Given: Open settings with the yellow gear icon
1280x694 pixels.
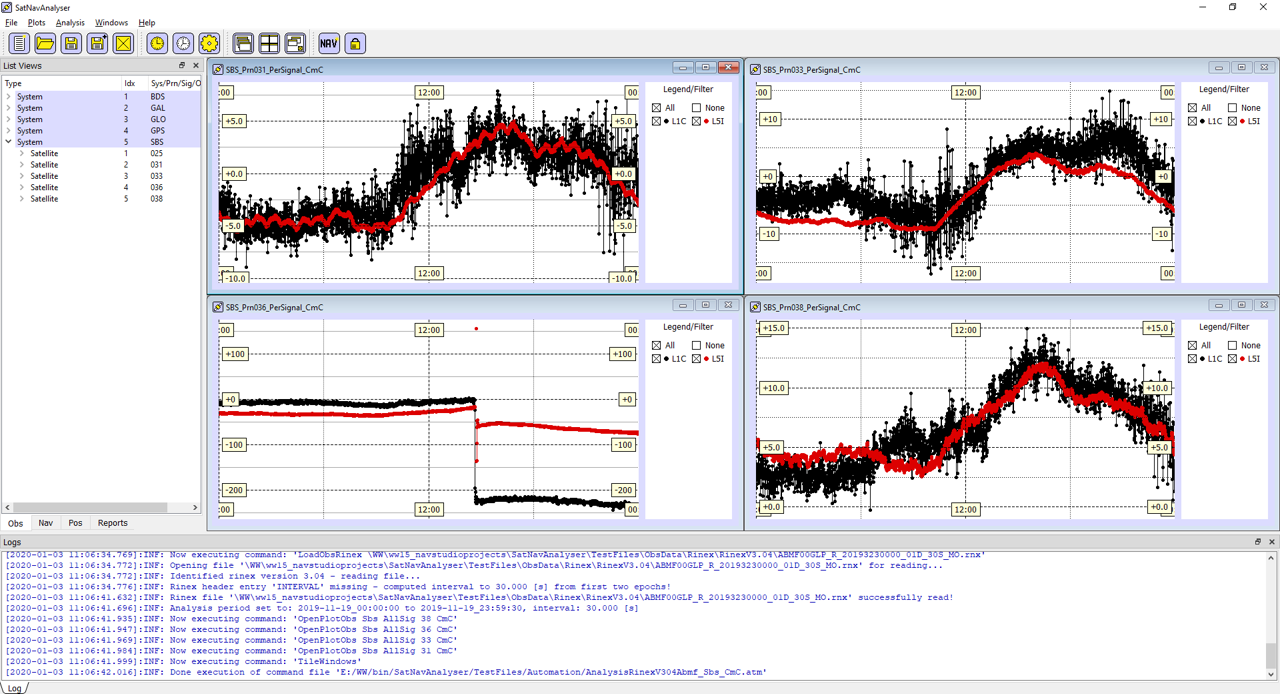Looking at the screenshot, I should tap(208, 43).
